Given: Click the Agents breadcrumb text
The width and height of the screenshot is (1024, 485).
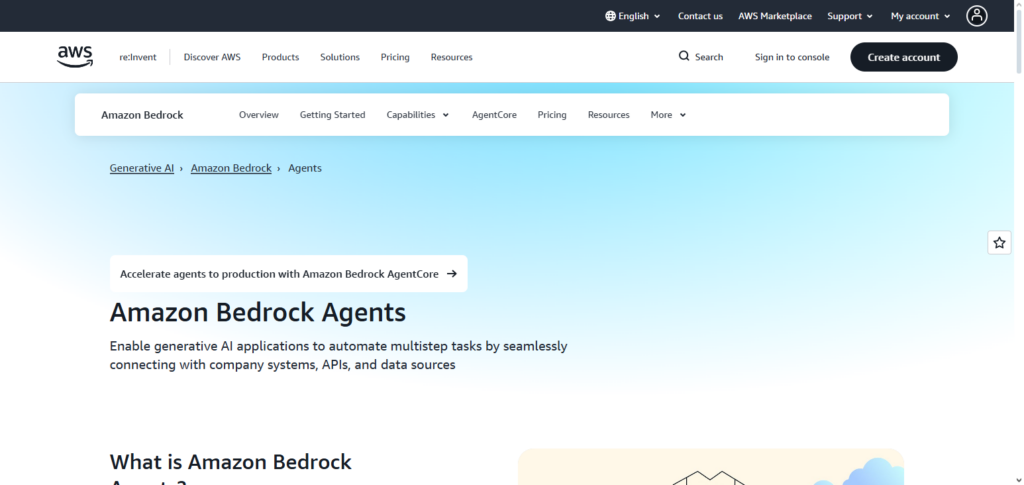Looking at the screenshot, I should [305, 168].
